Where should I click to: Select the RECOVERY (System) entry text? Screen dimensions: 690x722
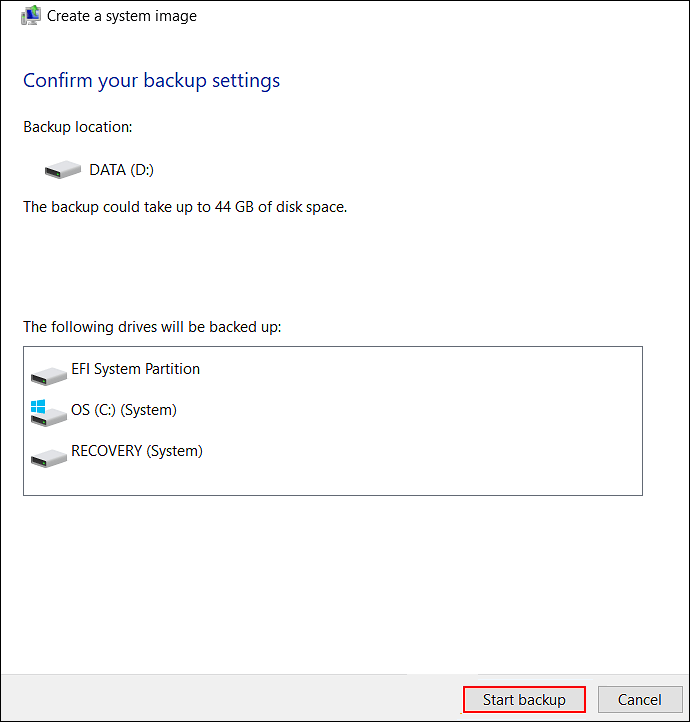[136, 451]
